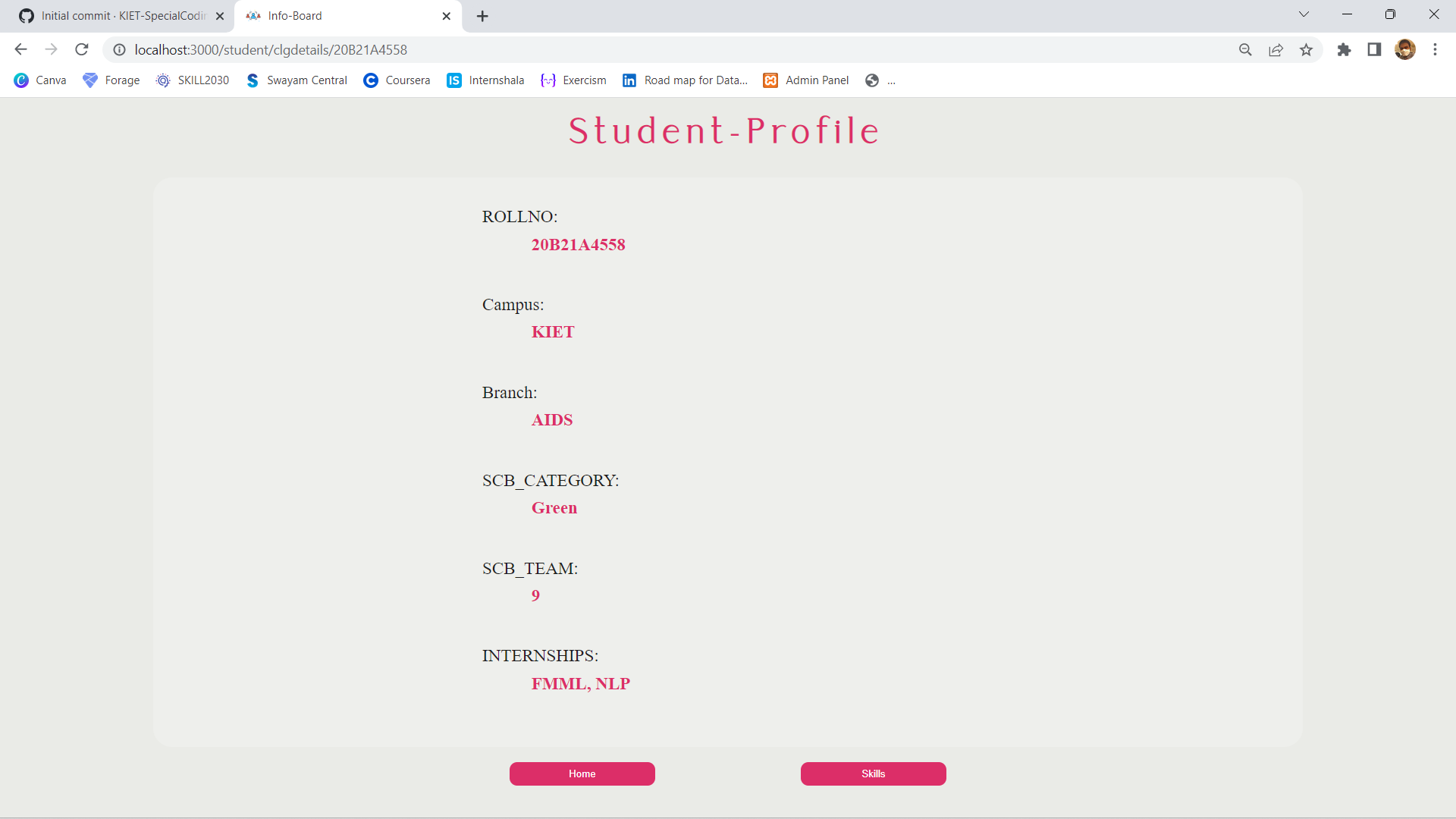This screenshot has height=819, width=1456.
Task: Bookmark this page with the star icon
Action: [1306, 49]
